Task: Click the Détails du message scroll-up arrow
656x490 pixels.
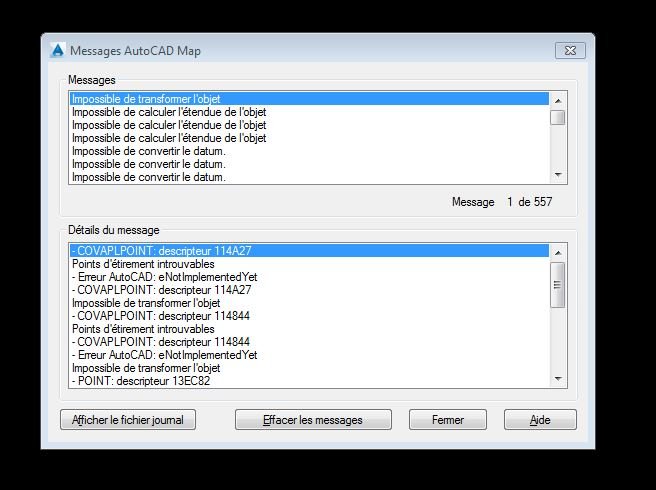Action: click(558, 253)
